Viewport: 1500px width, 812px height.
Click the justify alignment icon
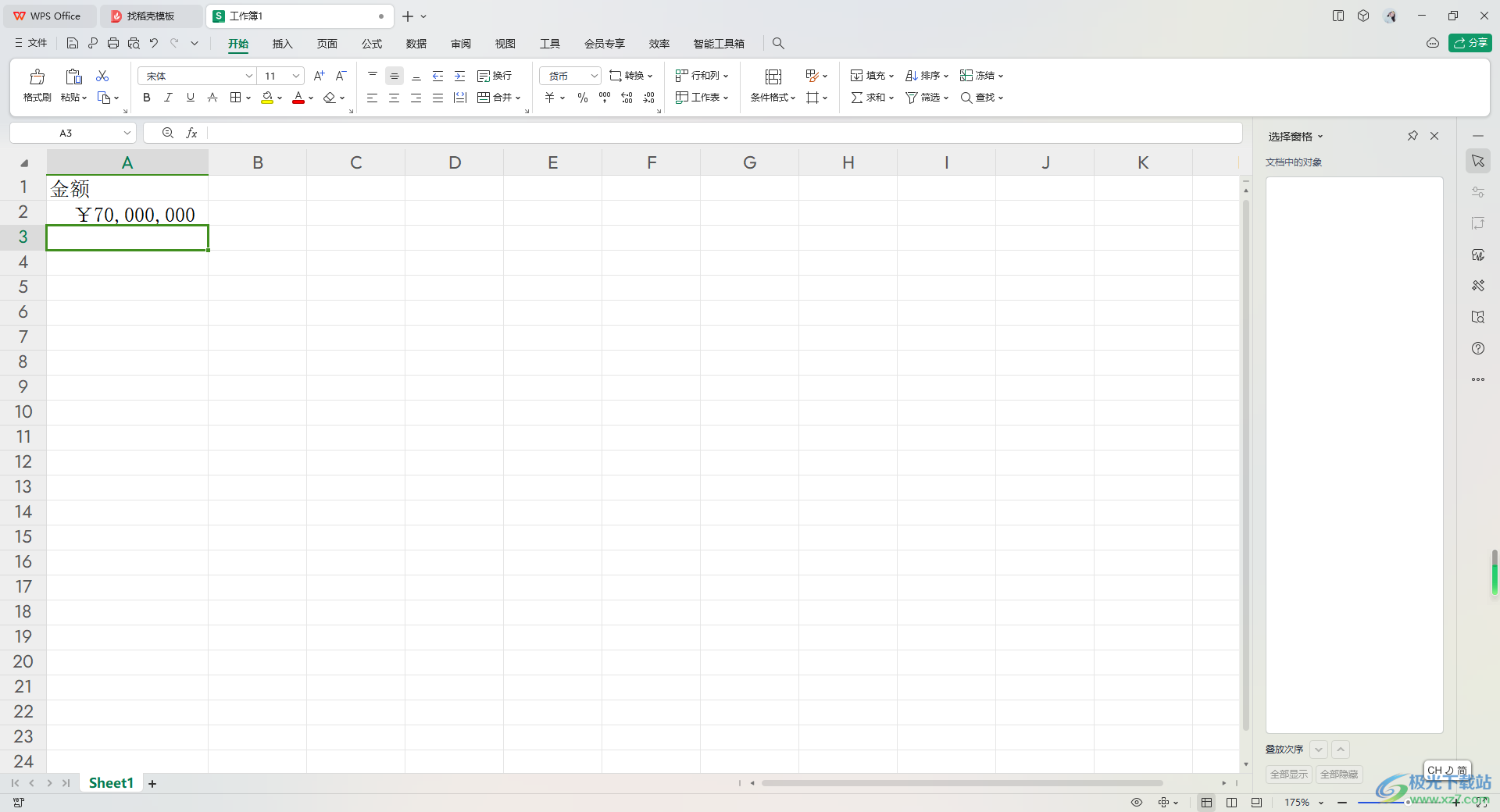coord(438,98)
